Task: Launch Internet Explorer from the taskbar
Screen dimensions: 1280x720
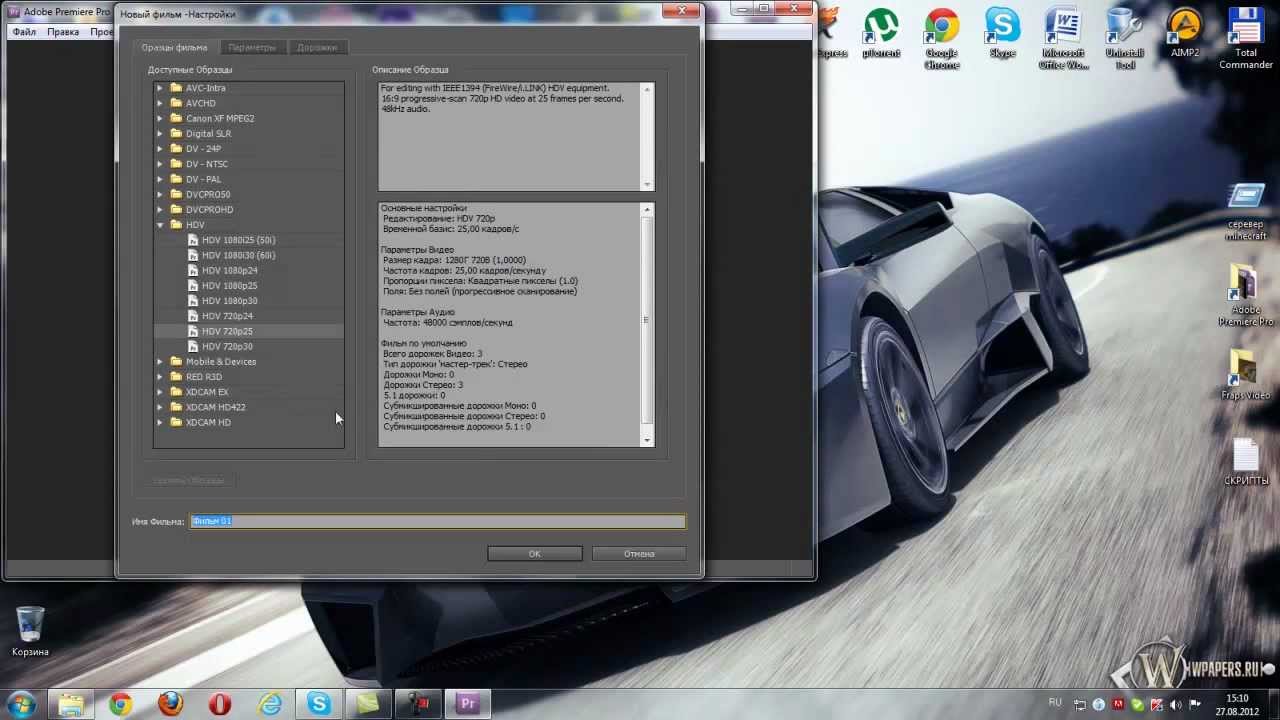Action: pyautogui.click(x=269, y=704)
